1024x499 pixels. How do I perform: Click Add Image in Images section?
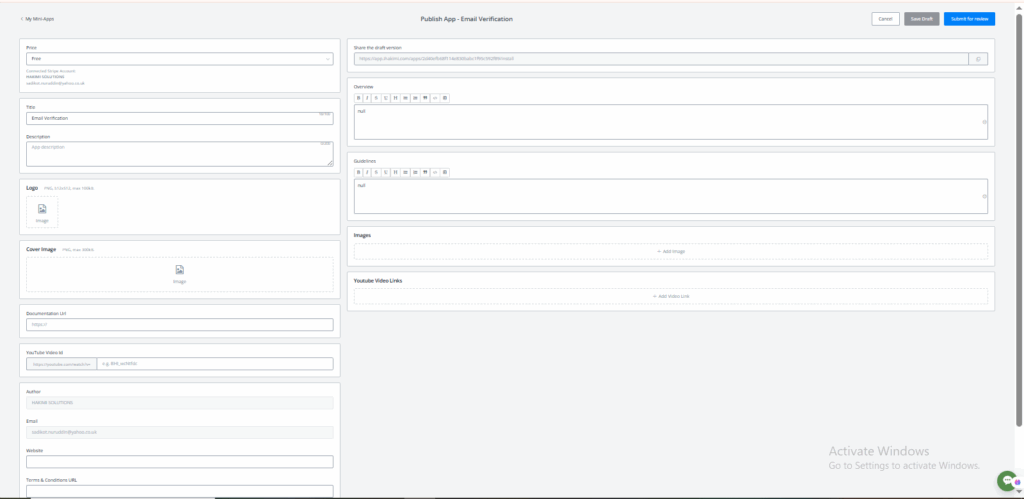pyautogui.click(x=670, y=251)
